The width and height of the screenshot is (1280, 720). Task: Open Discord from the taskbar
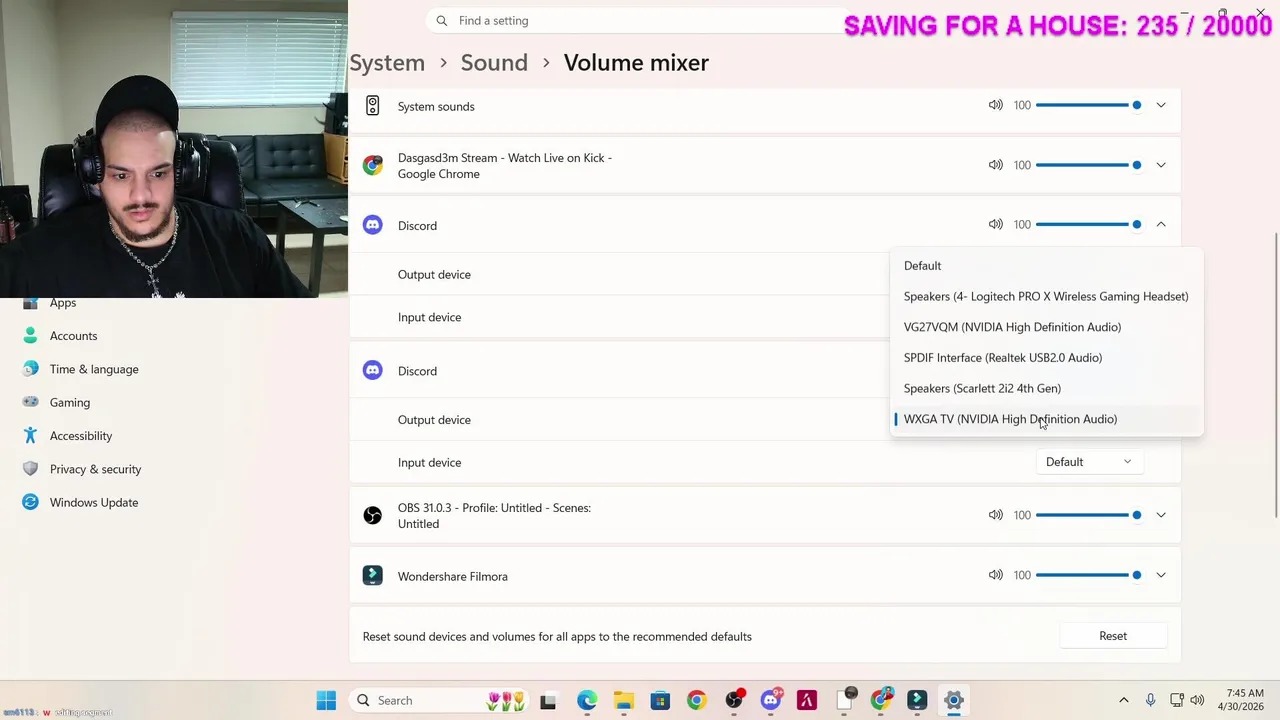pyautogui.click(x=771, y=700)
